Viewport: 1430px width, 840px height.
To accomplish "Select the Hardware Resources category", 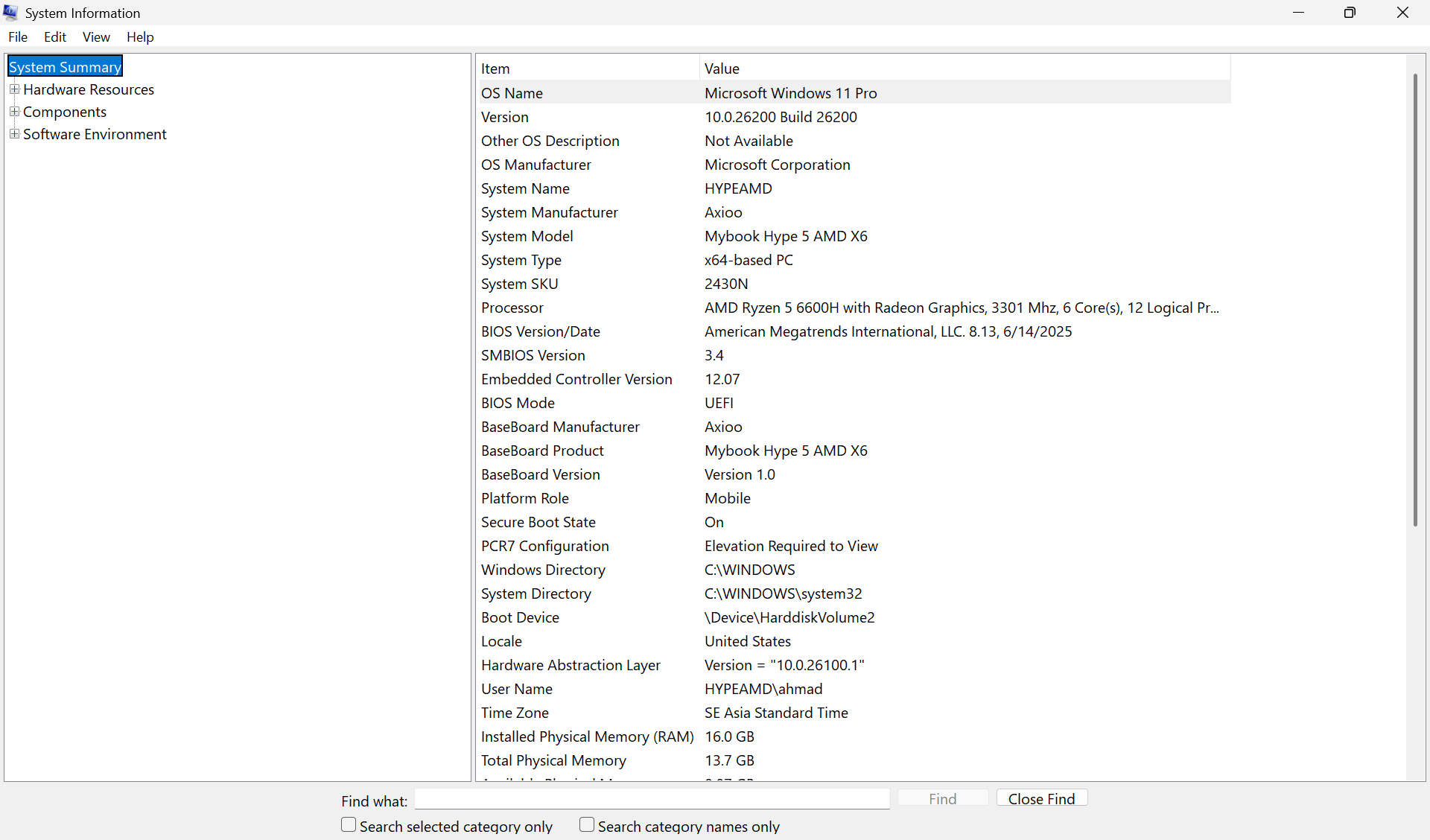I will (x=89, y=89).
